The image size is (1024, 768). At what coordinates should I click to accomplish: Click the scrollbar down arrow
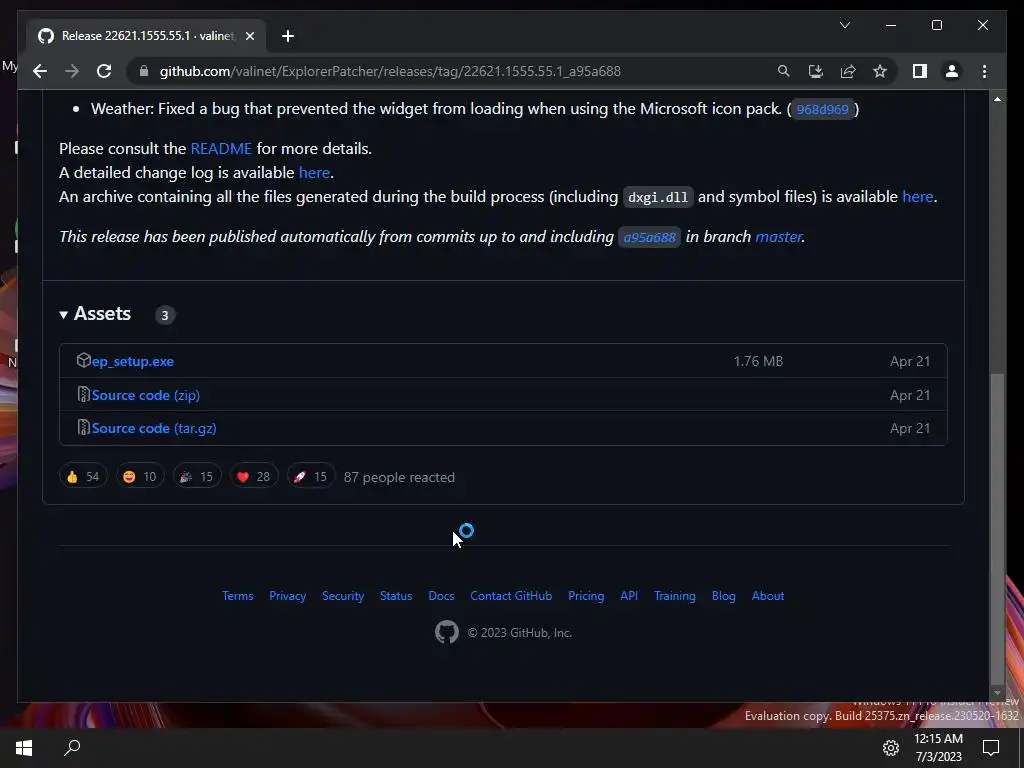tap(997, 693)
